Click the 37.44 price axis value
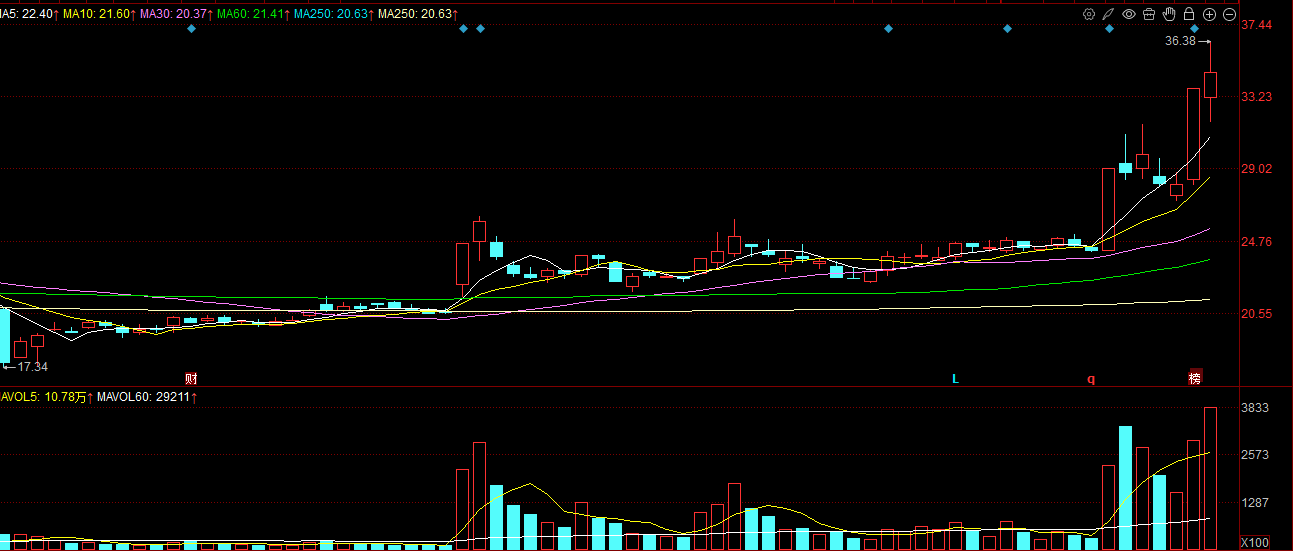The image size is (1293, 551). click(x=1256, y=24)
